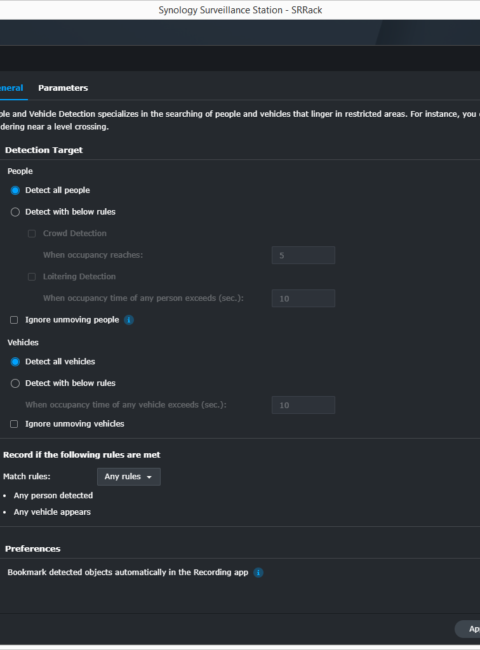This screenshot has width=480, height=650.
Task: Click the Apply button at bottom
Action: coord(468,629)
